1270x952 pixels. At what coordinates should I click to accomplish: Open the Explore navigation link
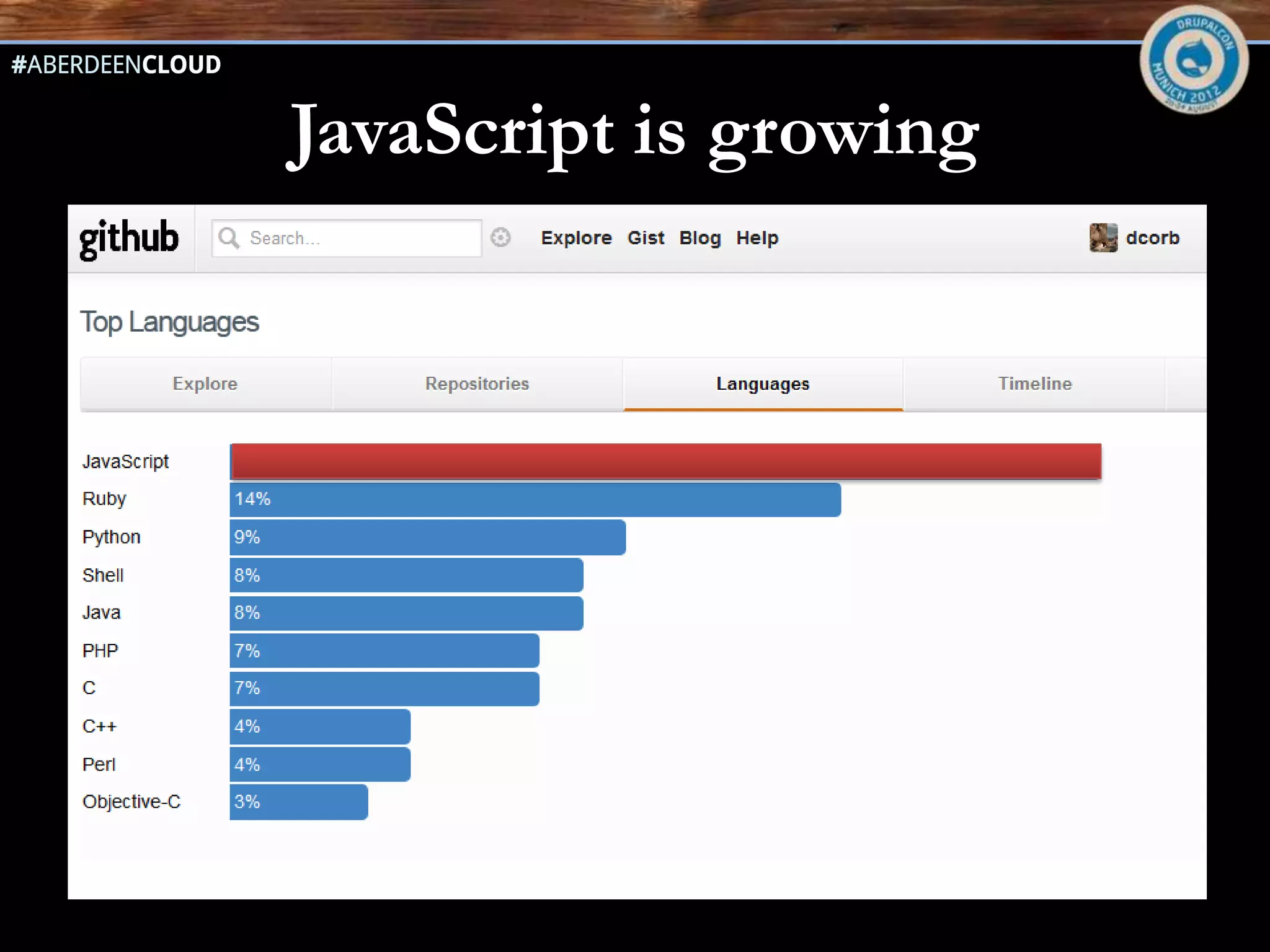tap(576, 238)
